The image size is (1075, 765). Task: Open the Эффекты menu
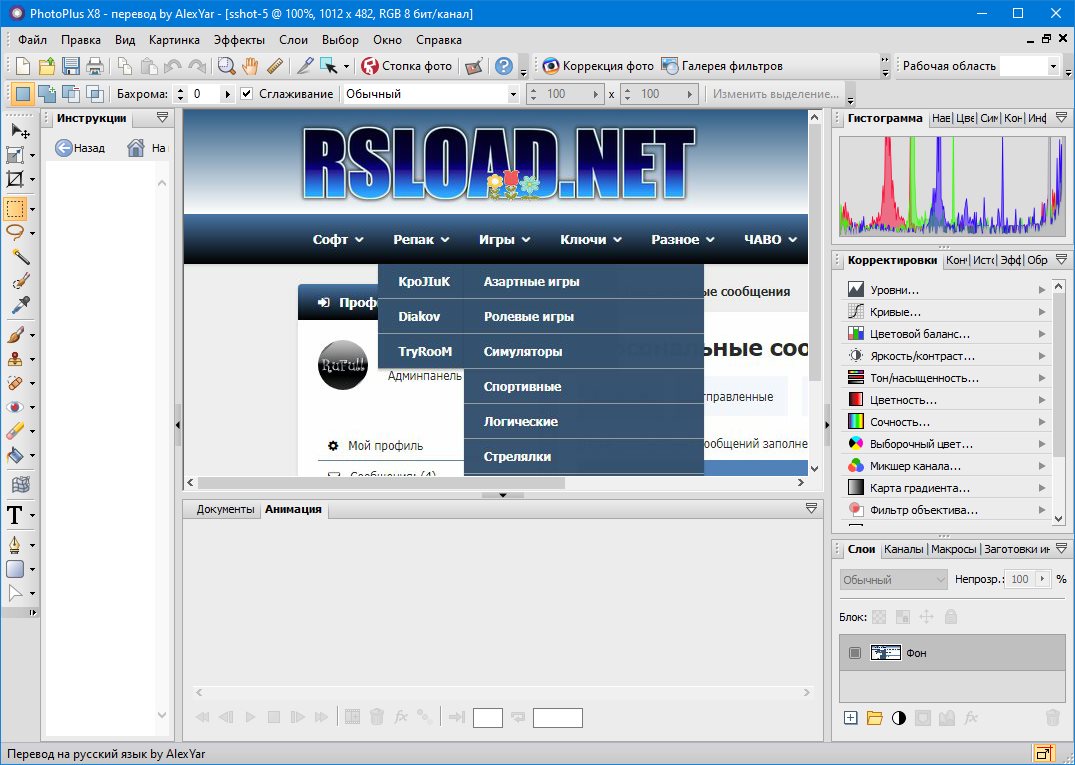point(239,40)
